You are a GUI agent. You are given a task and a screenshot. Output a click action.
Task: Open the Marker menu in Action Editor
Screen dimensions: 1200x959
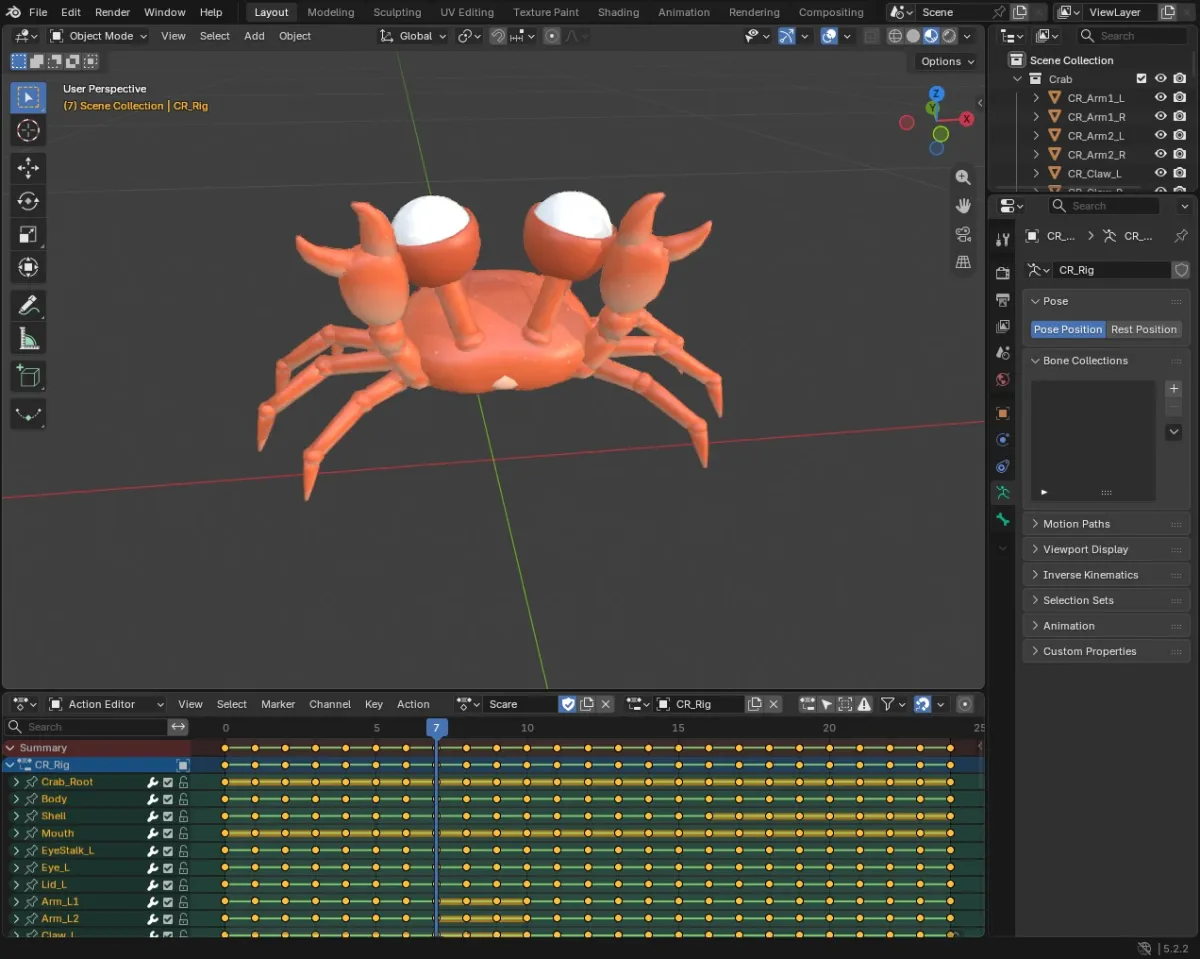[278, 704]
